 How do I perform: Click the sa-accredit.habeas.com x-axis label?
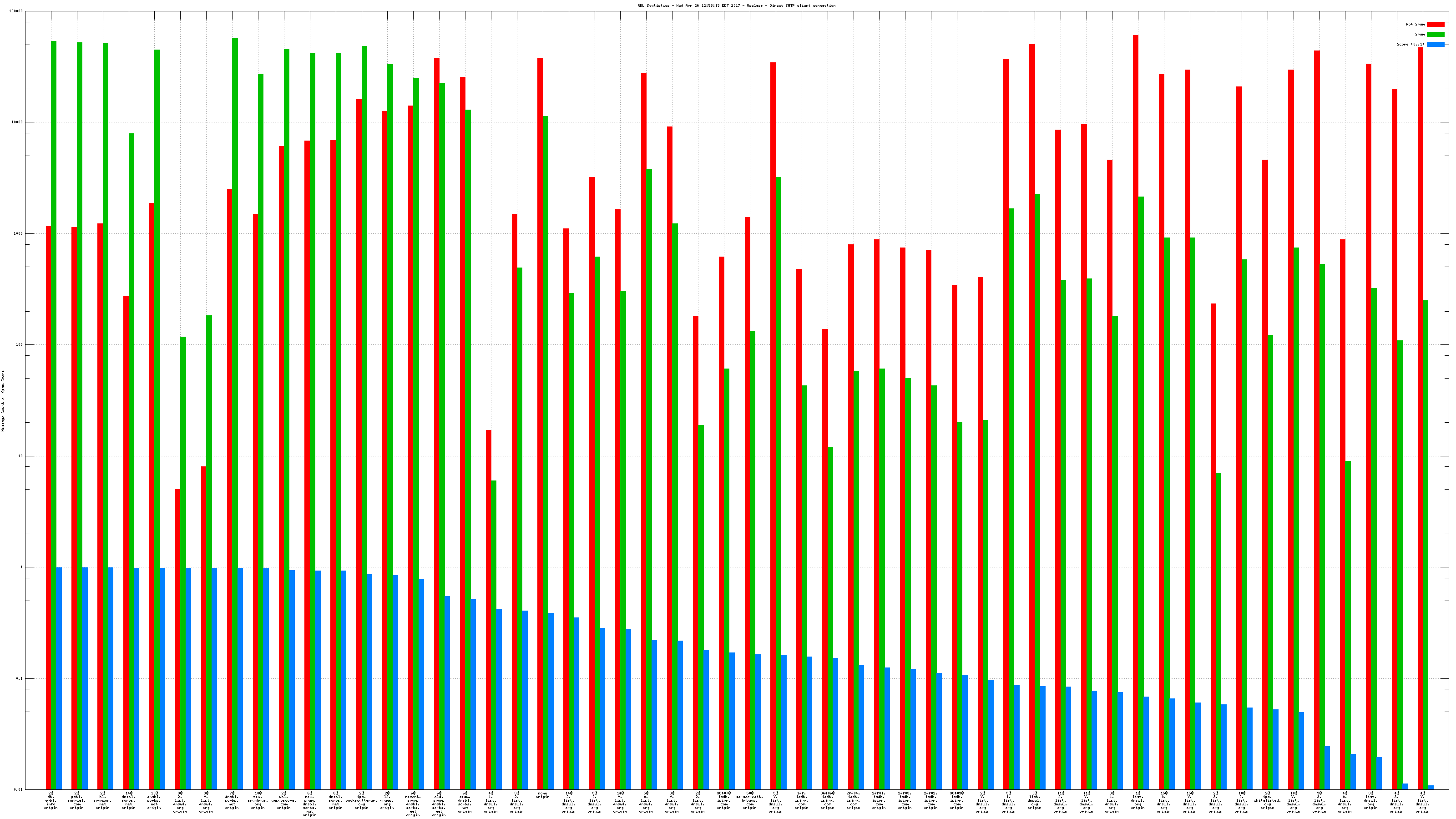tap(749, 801)
